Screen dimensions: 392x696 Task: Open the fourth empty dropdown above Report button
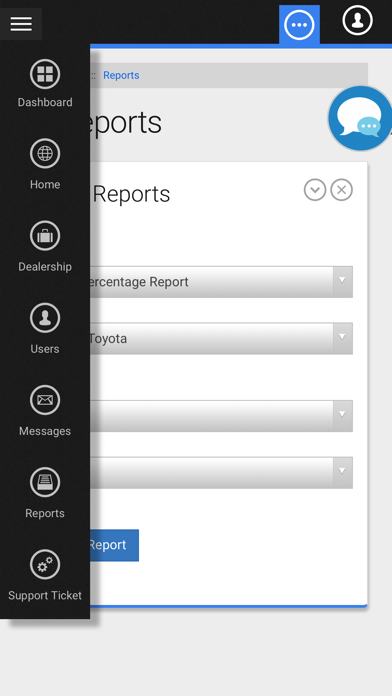[221, 473]
